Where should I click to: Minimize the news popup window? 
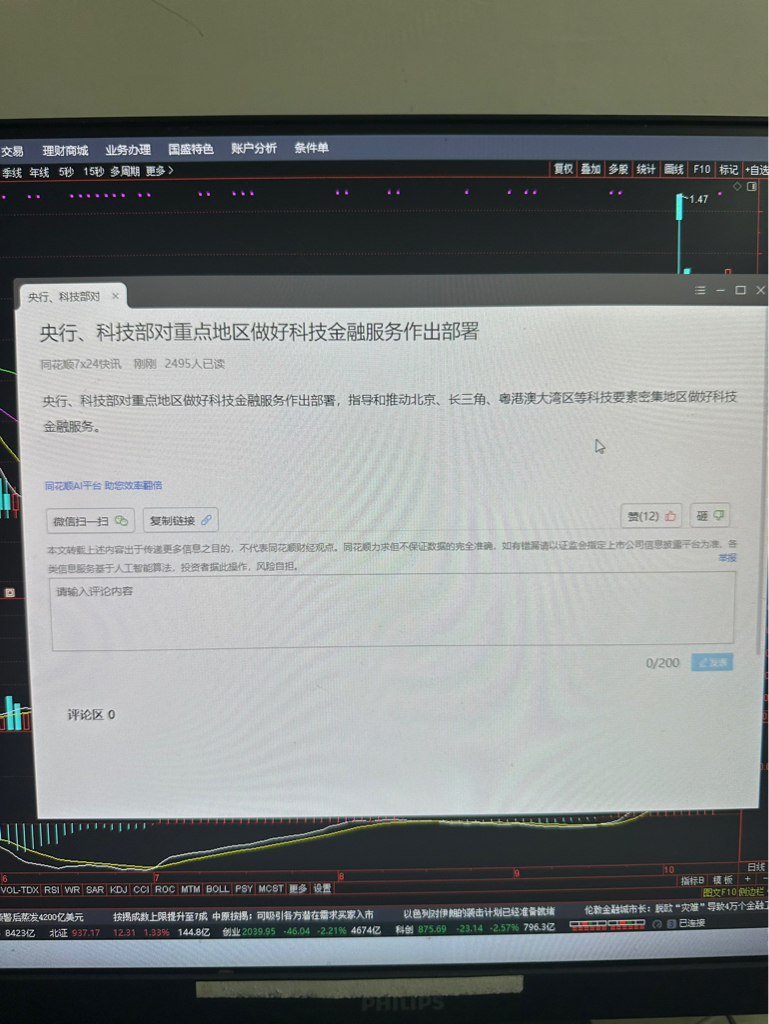click(x=720, y=290)
